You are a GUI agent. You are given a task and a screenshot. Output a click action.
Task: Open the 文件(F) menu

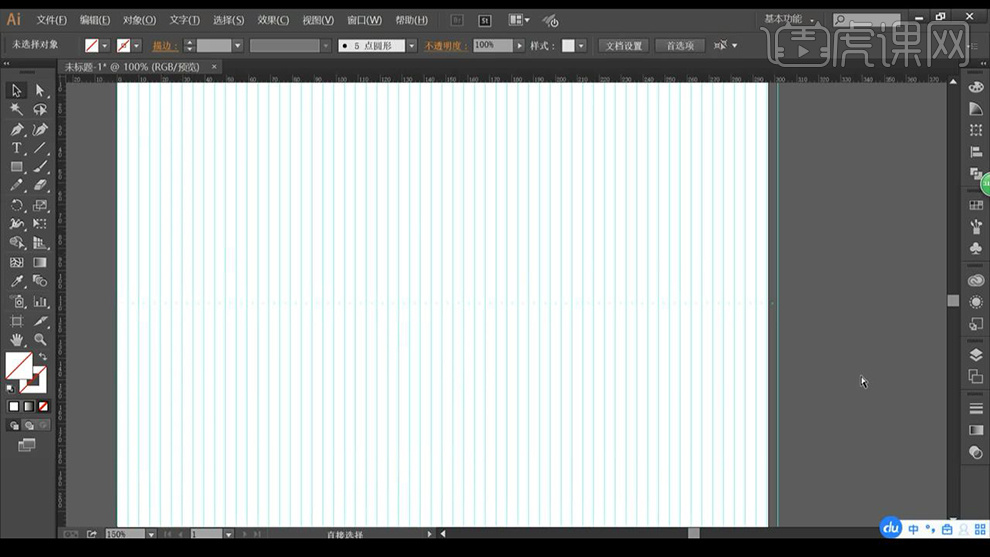click(51, 20)
